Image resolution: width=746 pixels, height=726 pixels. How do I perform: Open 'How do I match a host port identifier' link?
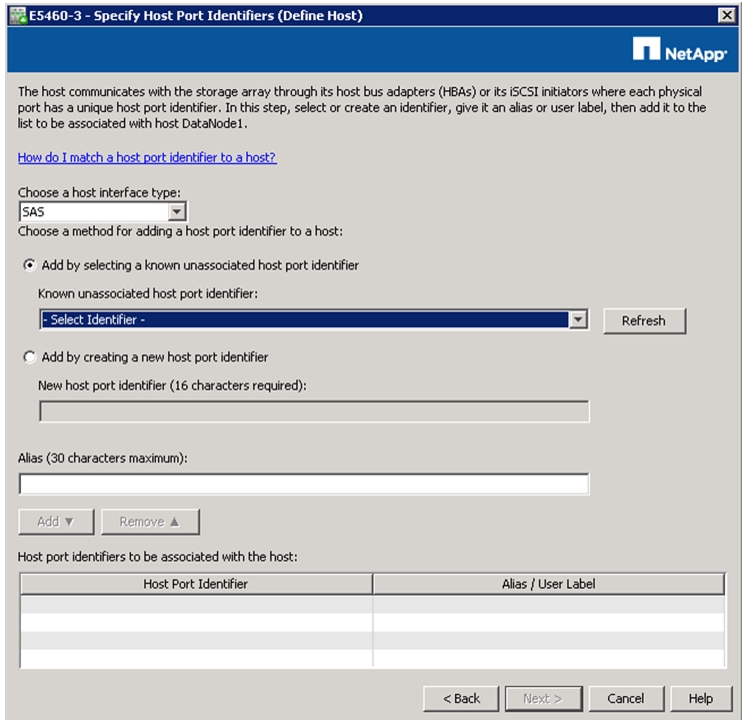click(147, 157)
